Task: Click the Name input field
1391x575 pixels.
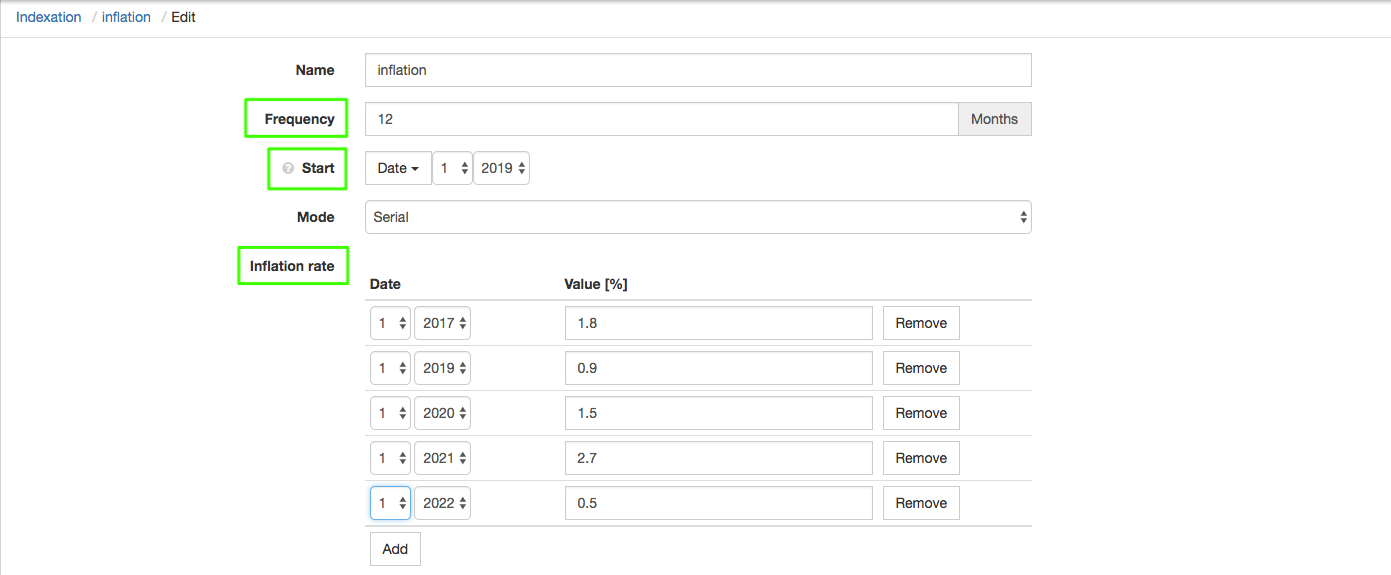Action: [697, 70]
